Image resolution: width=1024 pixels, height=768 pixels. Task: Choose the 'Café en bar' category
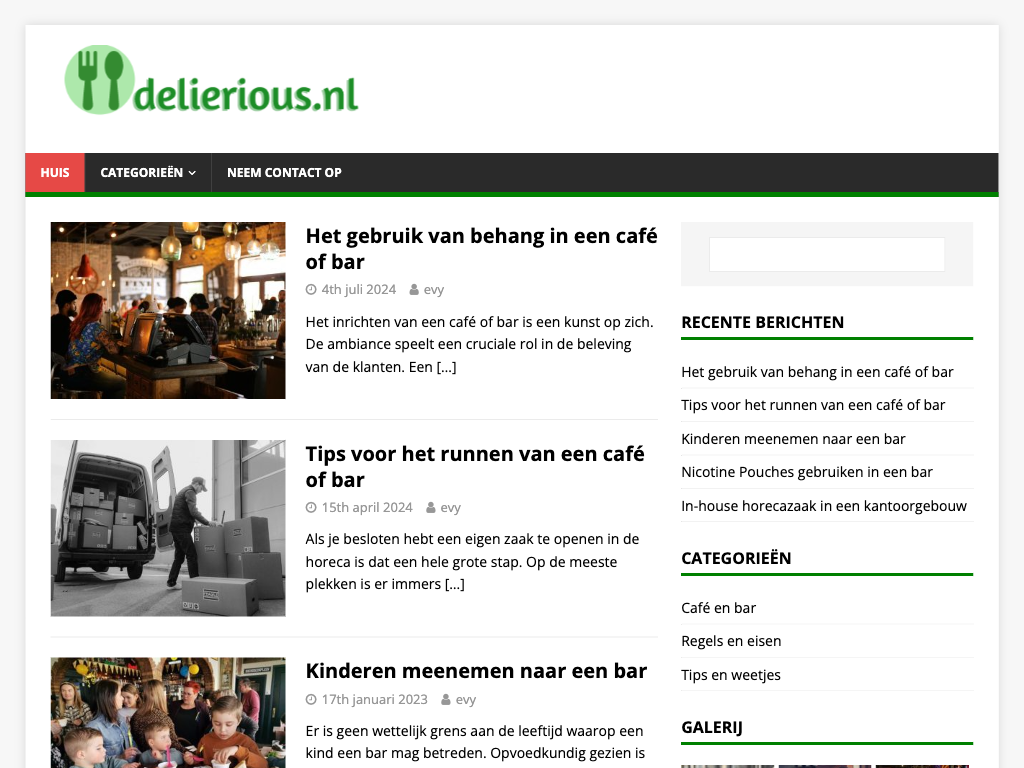tap(718, 608)
